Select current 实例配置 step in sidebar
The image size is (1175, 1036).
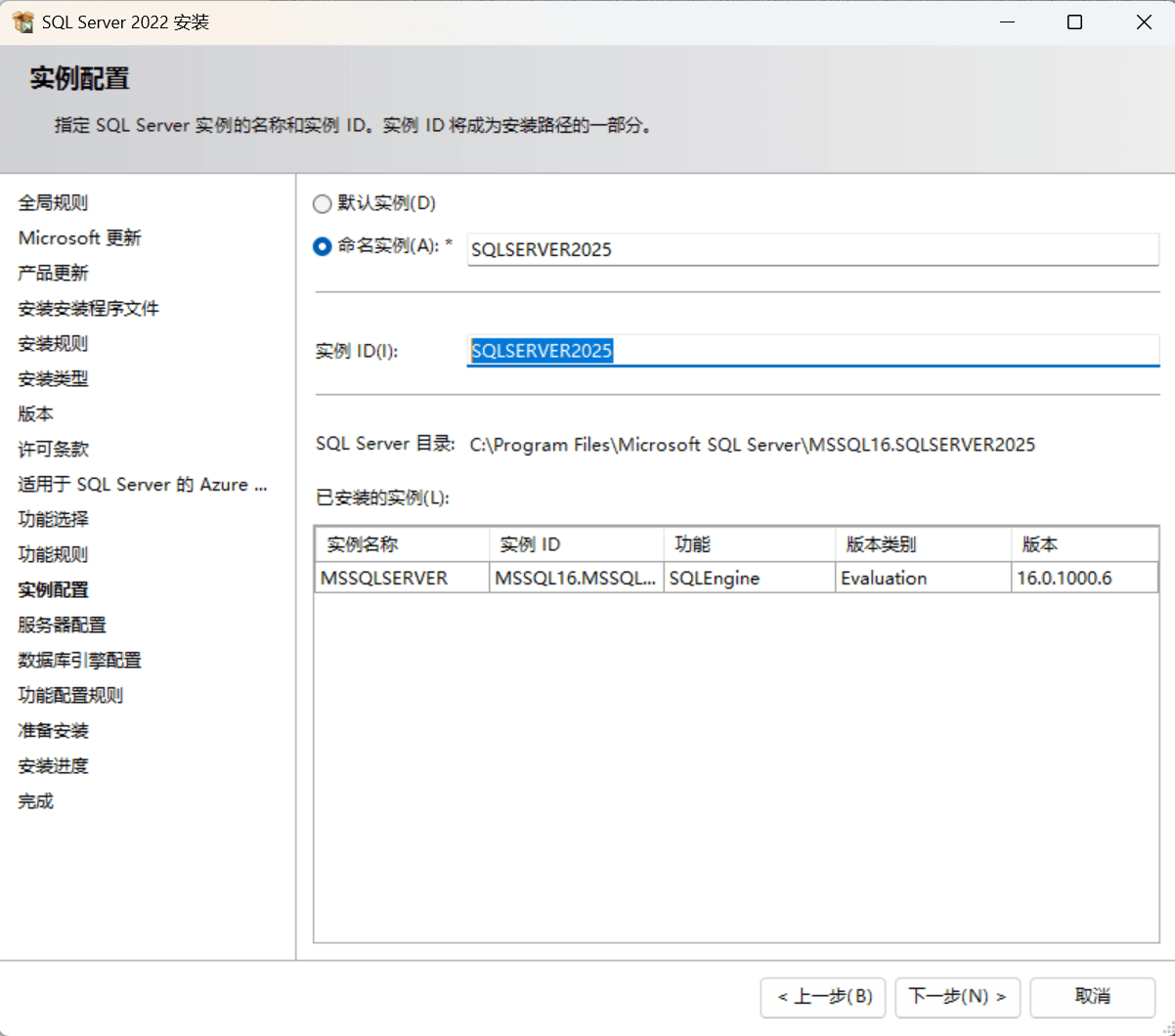click(x=53, y=589)
